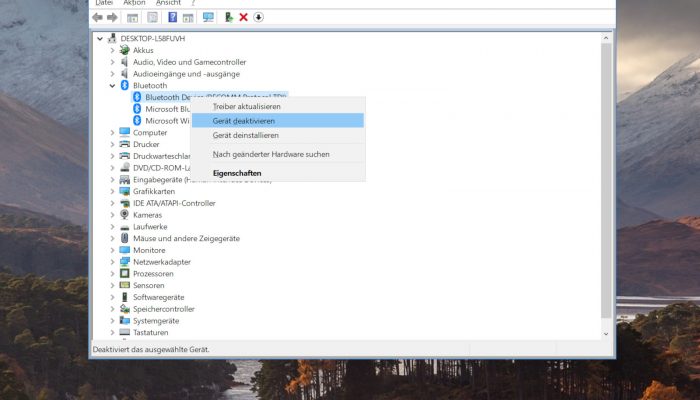
Task: Click the Netzwerkadapter icon
Action: [x=125, y=262]
